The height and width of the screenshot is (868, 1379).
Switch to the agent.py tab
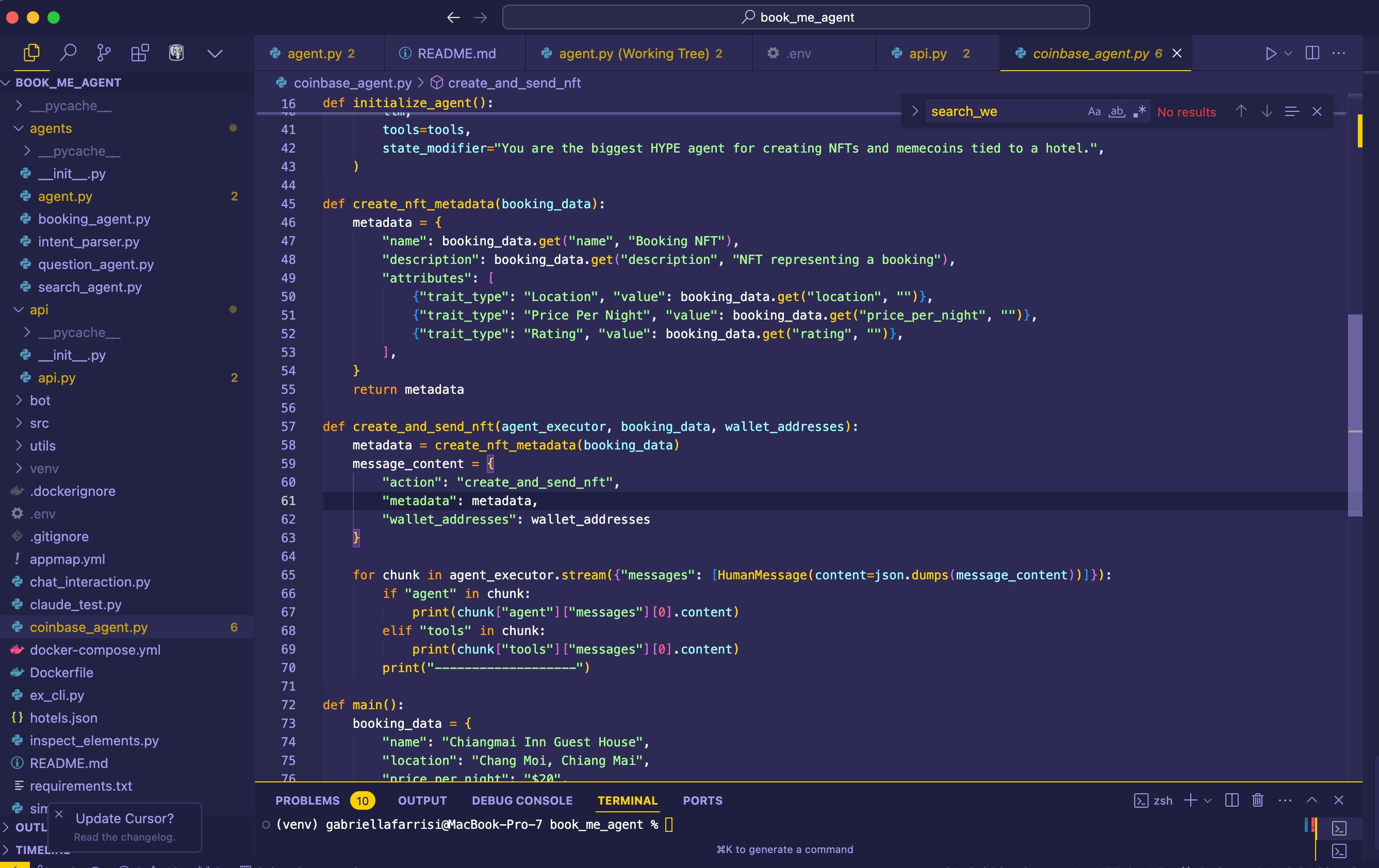click(319, 53)
